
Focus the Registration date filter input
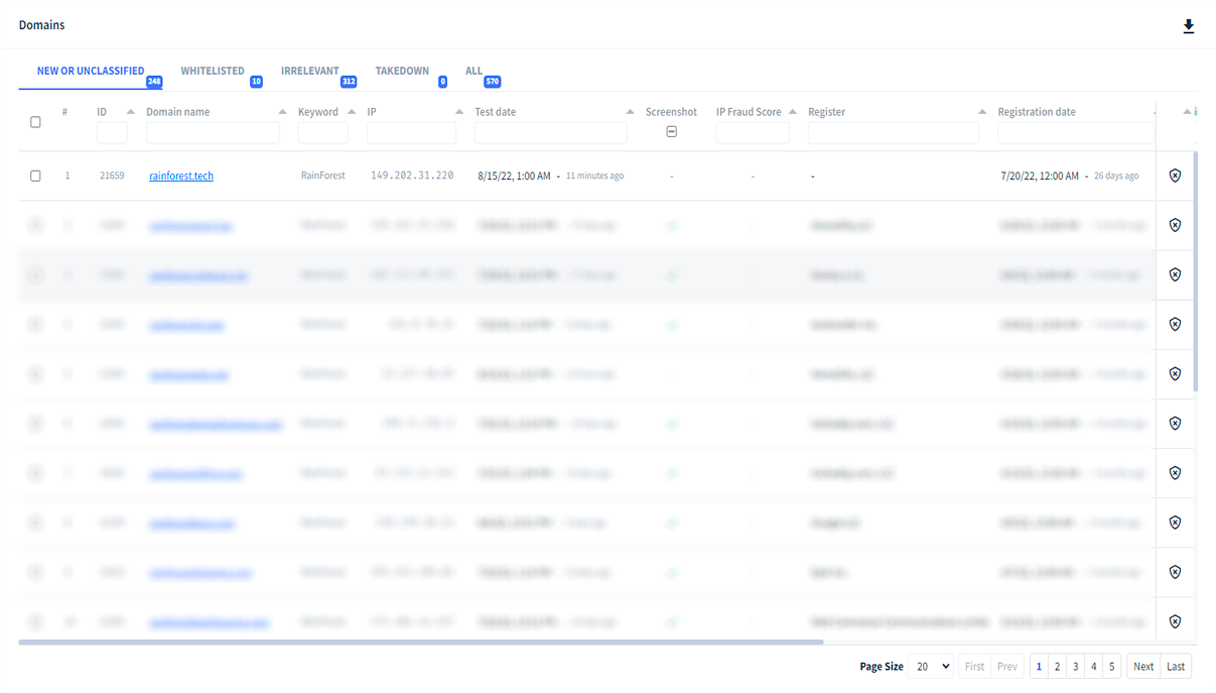point(1076,133)
